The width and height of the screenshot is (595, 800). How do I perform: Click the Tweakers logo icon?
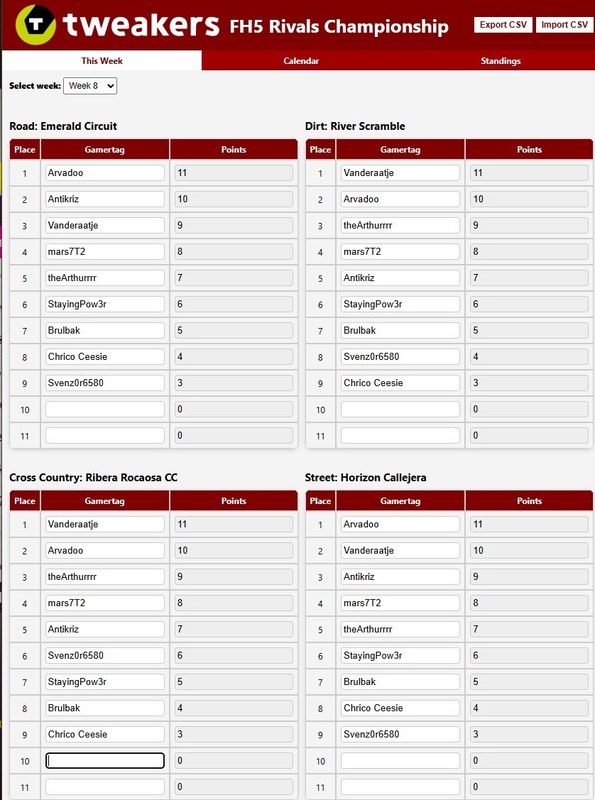35,24
